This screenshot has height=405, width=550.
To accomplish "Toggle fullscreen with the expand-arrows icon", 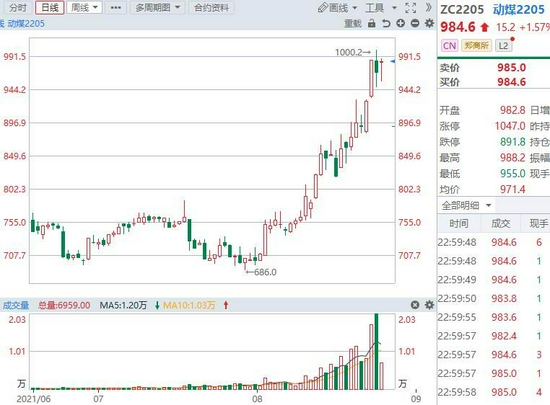I will 411,8.
